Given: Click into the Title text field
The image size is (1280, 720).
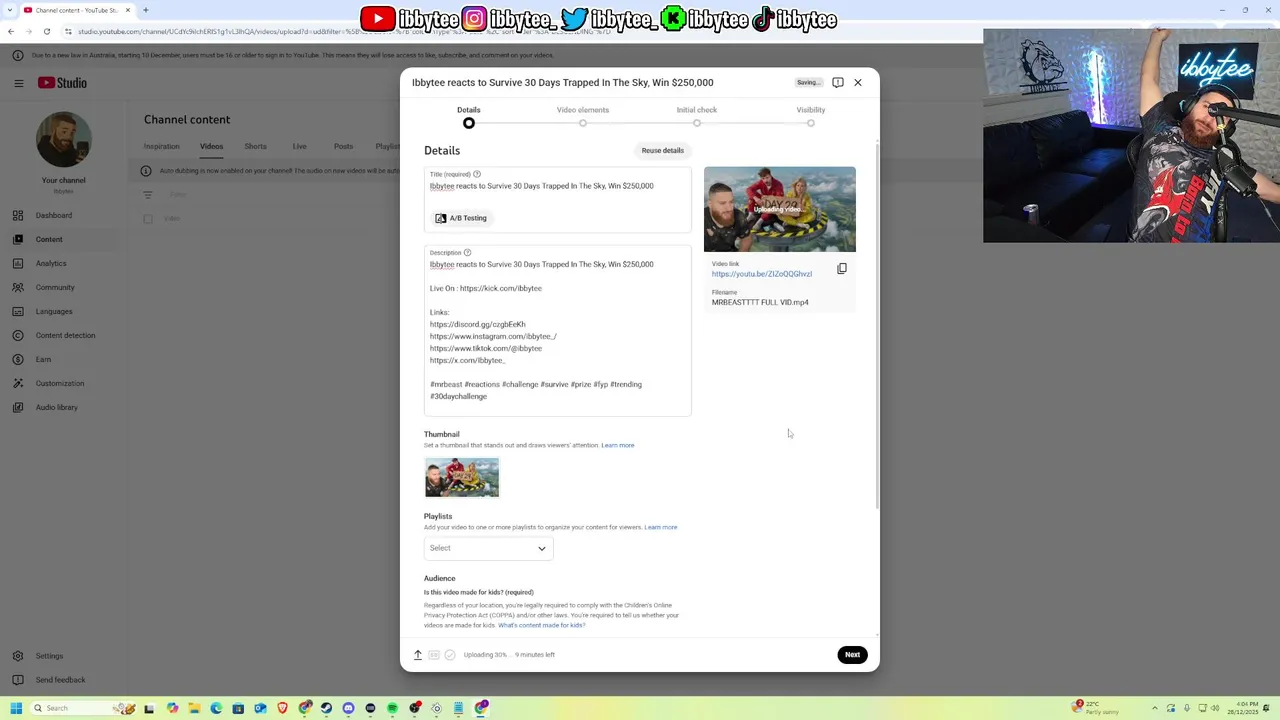Looking at the screenshot, I should [557, 186].
